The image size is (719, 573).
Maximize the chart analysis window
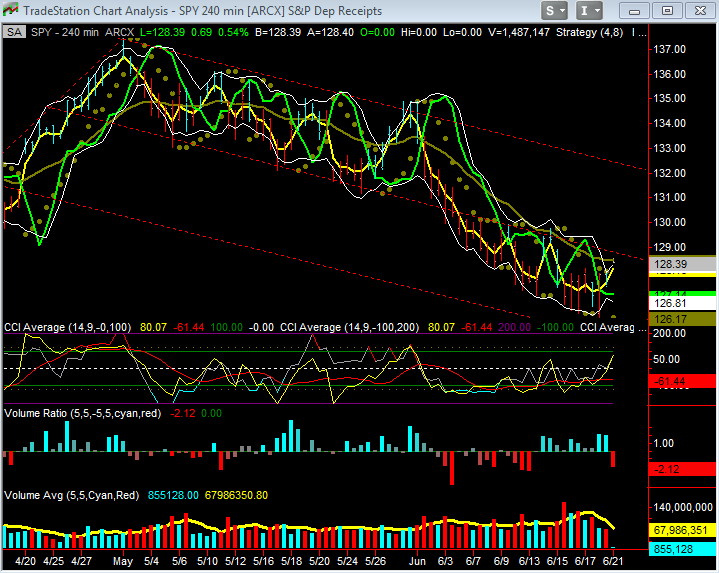[x=667, y=11]
